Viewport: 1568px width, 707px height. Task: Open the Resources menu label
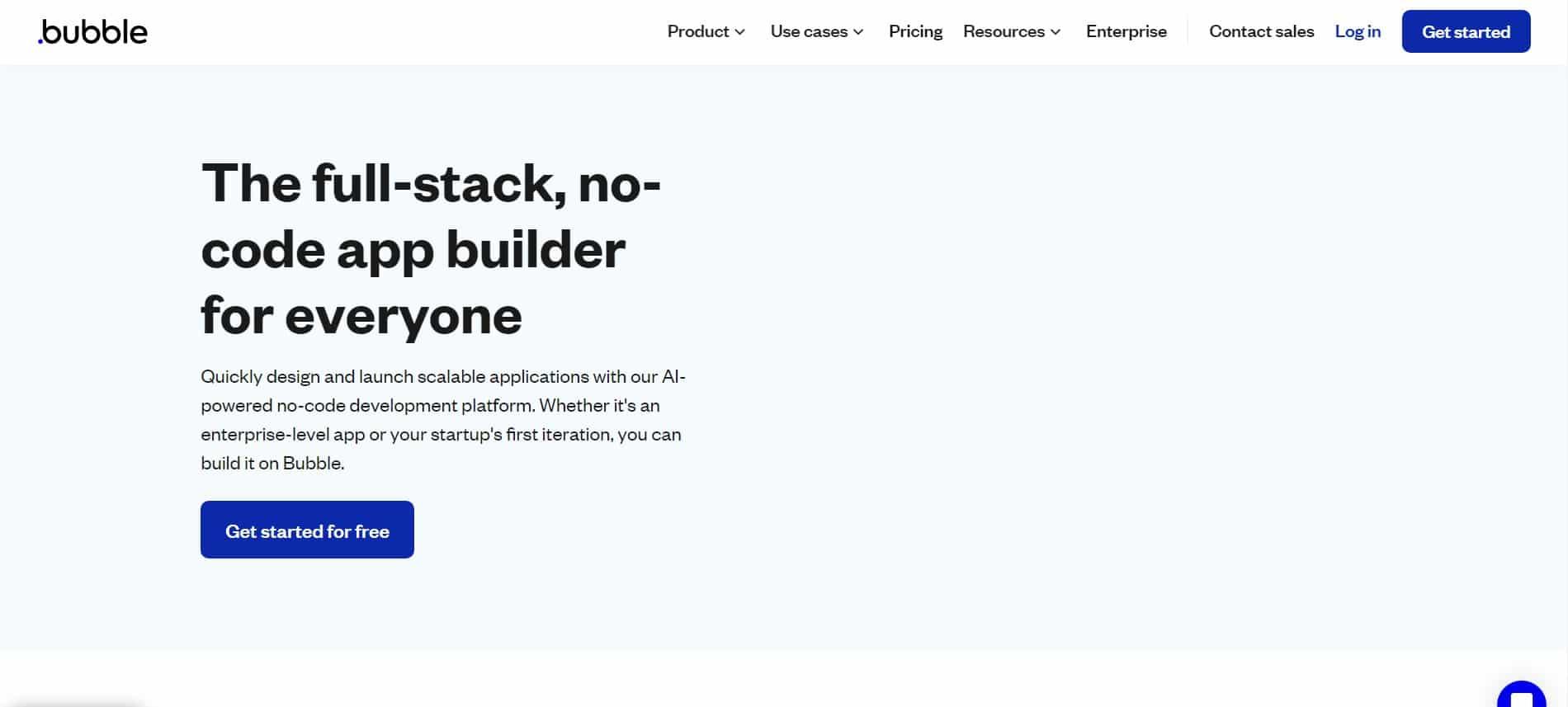tap(1004, 31)
